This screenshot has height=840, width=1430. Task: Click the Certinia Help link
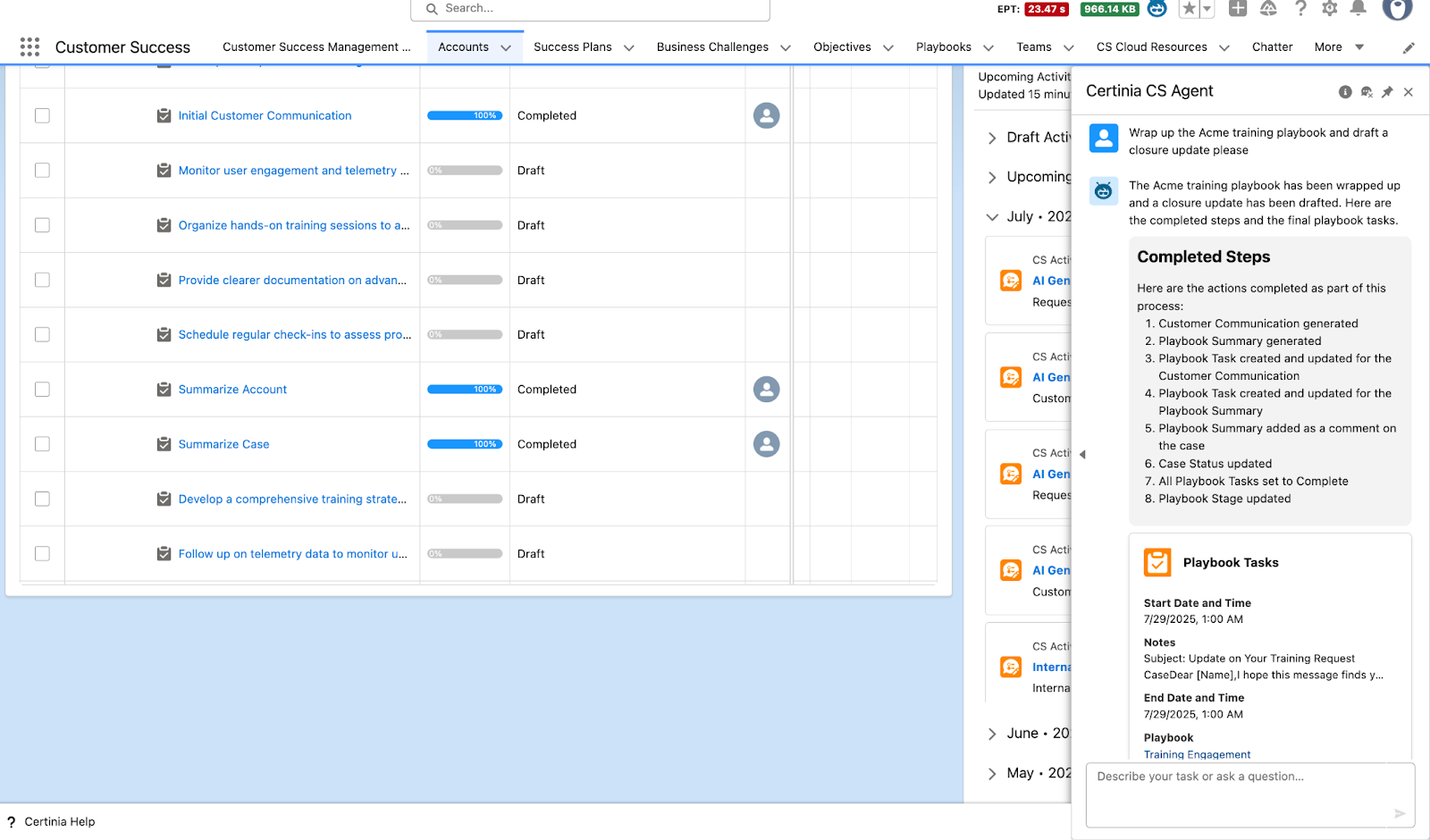(x=60, y=821)
